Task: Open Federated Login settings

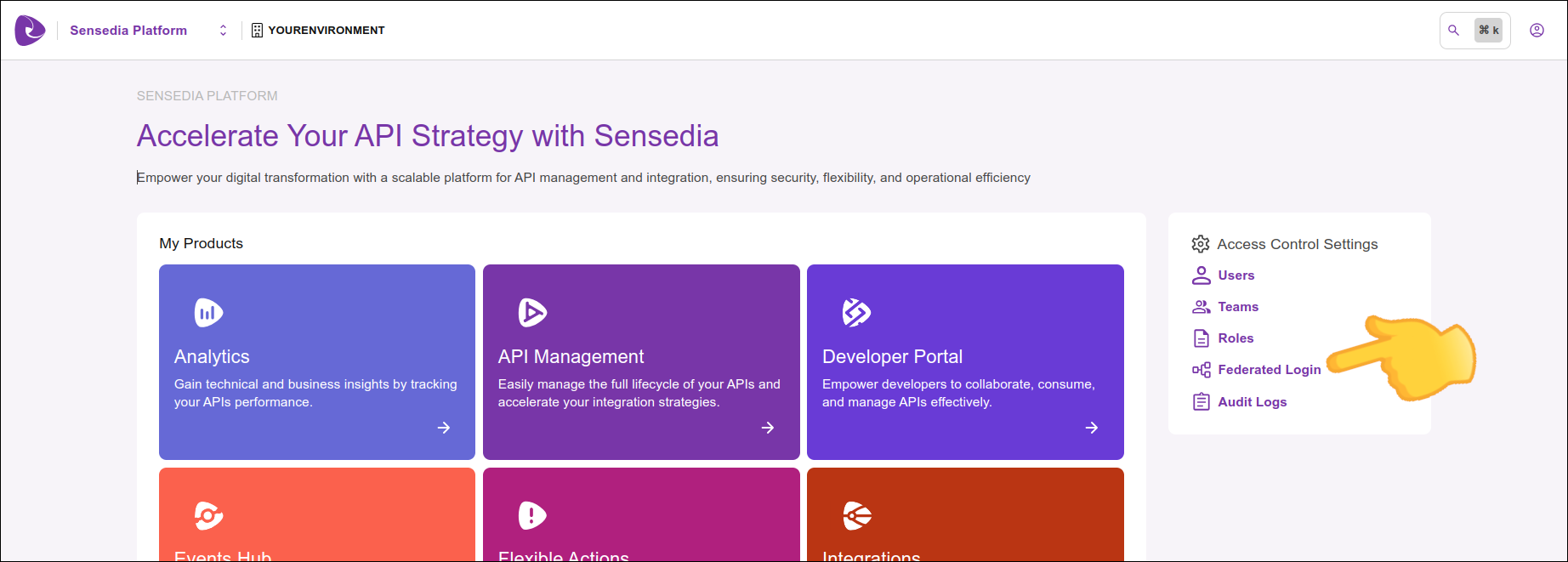Action: click(1269, 370)
